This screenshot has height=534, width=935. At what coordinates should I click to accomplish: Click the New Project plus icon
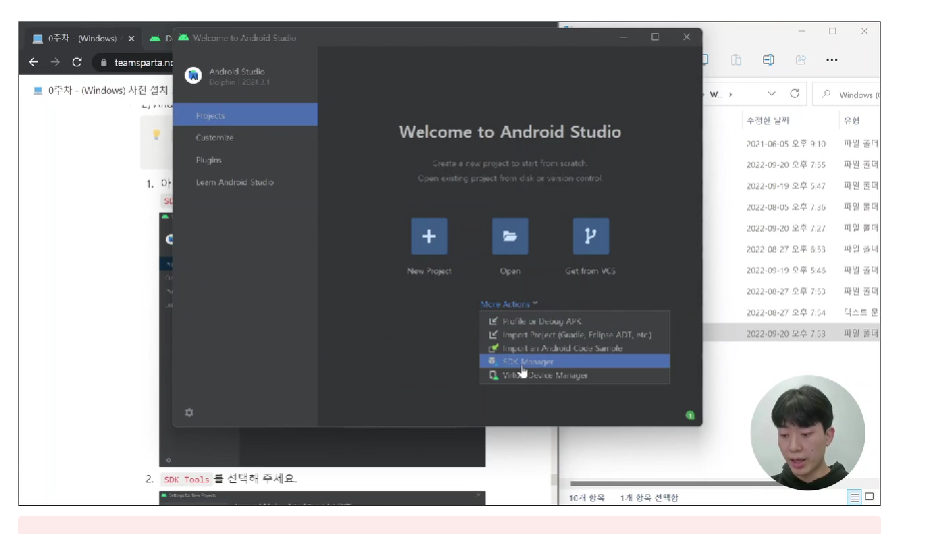[x=429, y=236]
